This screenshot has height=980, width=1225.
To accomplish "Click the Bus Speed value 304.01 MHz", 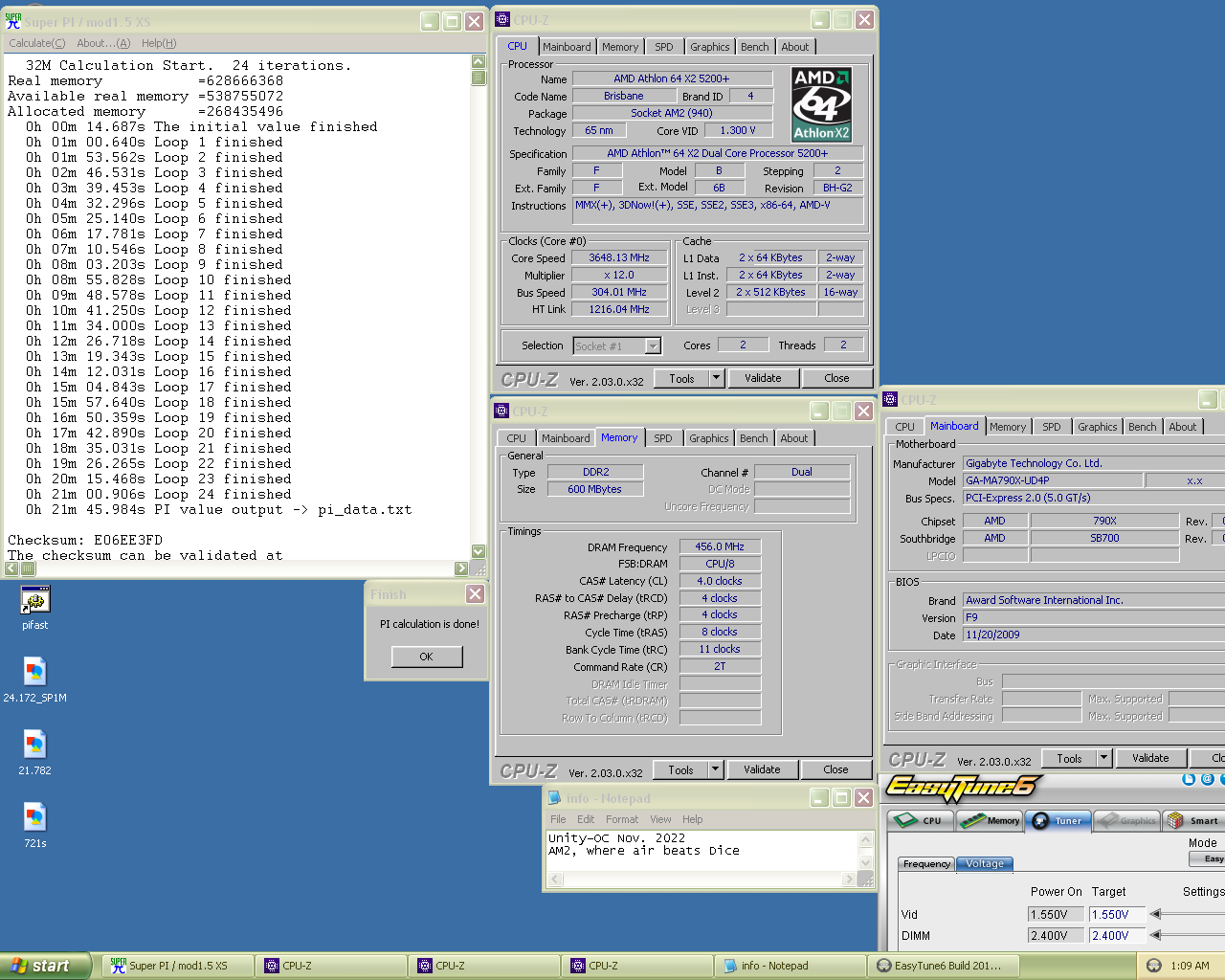I will (619, 292).
